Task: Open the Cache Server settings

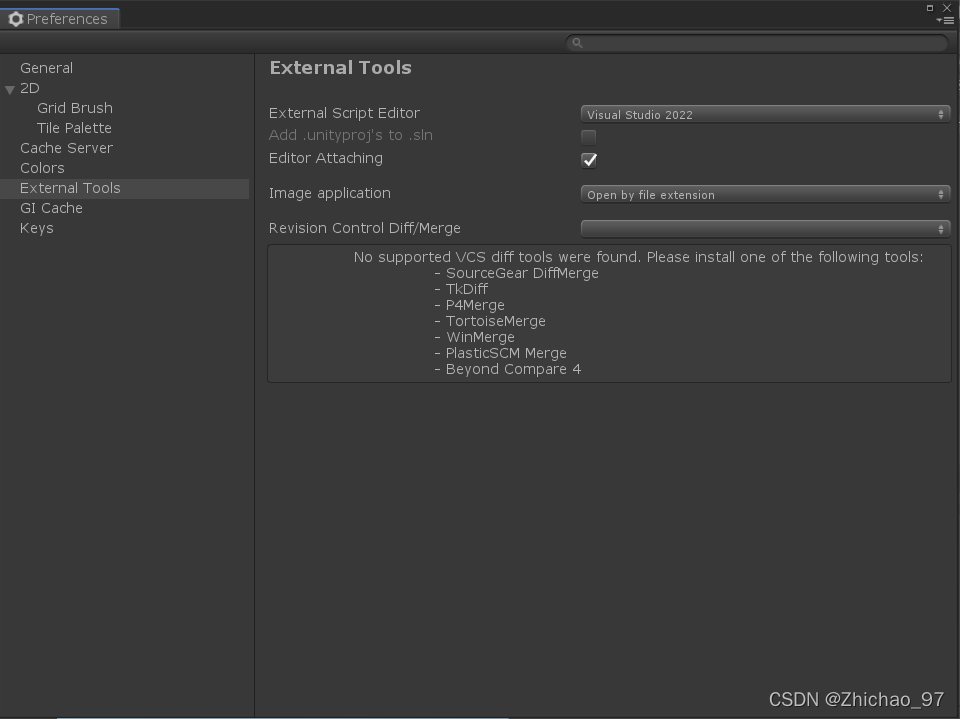Action: click(66, 147)
